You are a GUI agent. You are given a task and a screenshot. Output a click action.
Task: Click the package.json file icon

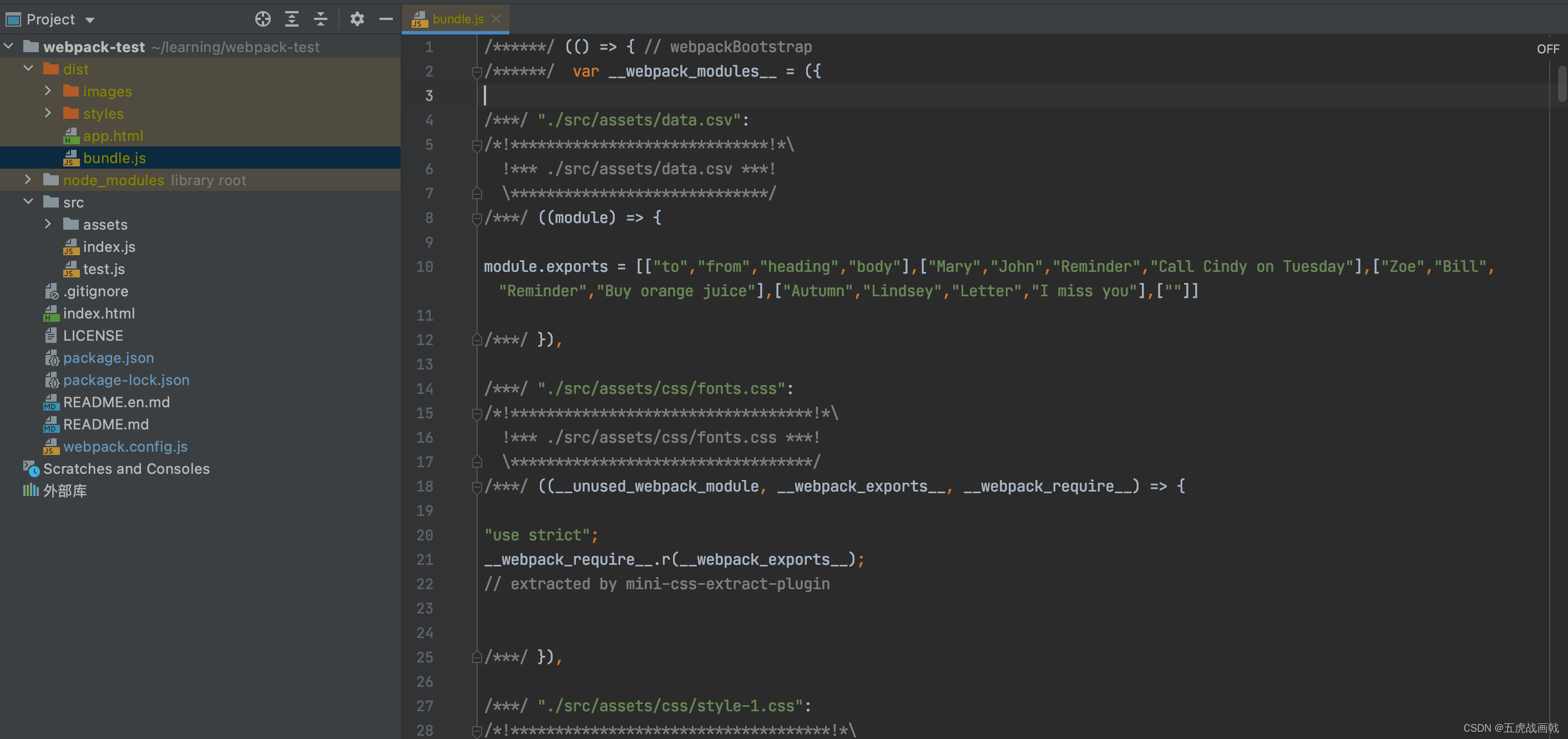pos(52,358)
